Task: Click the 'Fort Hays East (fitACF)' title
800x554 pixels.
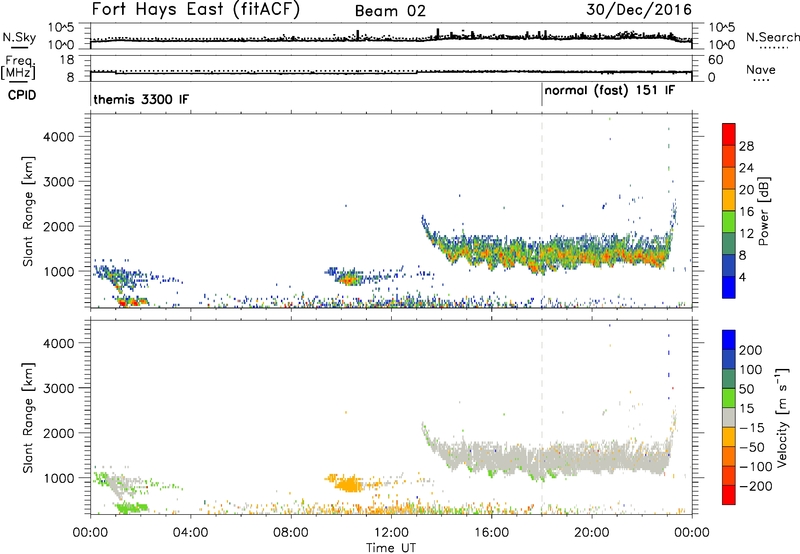Action: pyautogui.click(x=195, y=10)
